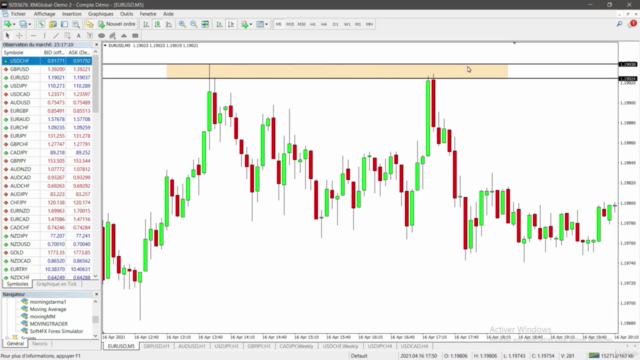
Task: Zoom out on the chart
Action: pos(193,24)
